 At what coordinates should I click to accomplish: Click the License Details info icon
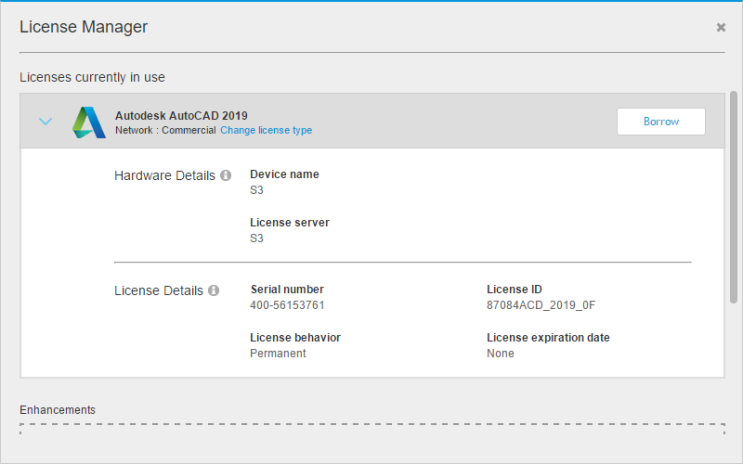(x=214, y=290)
